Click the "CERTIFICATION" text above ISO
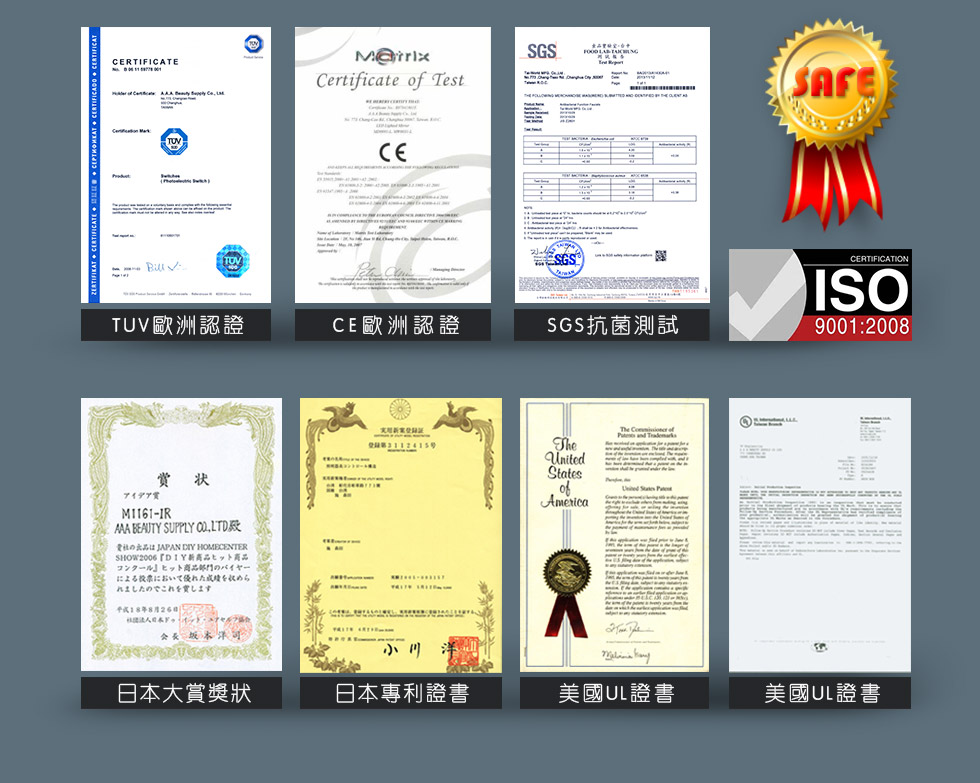This screenshot has width=980, height=783. [x=879, y=259]
